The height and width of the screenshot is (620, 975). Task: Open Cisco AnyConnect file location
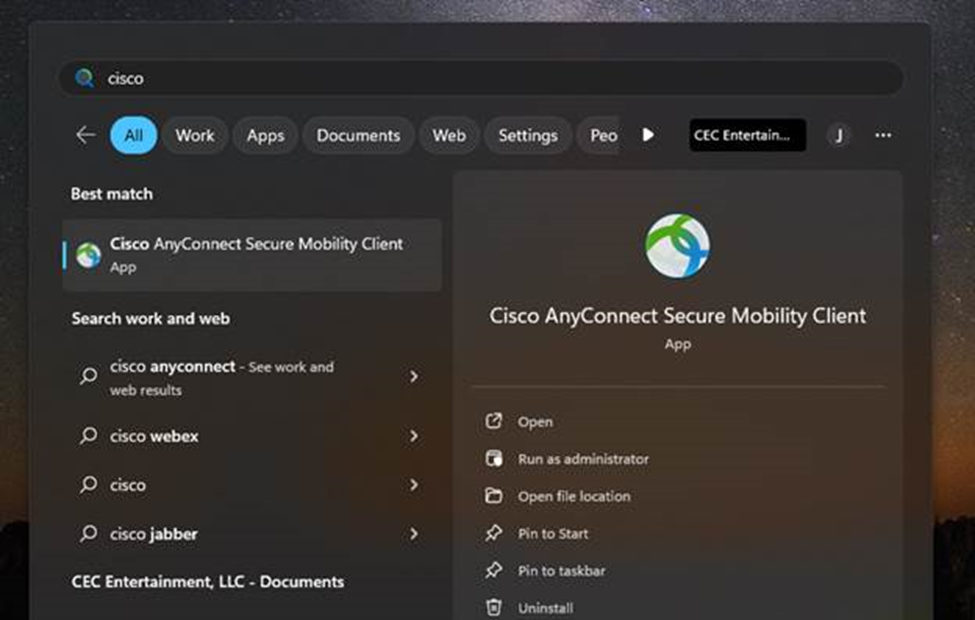[x=576, y=496]
